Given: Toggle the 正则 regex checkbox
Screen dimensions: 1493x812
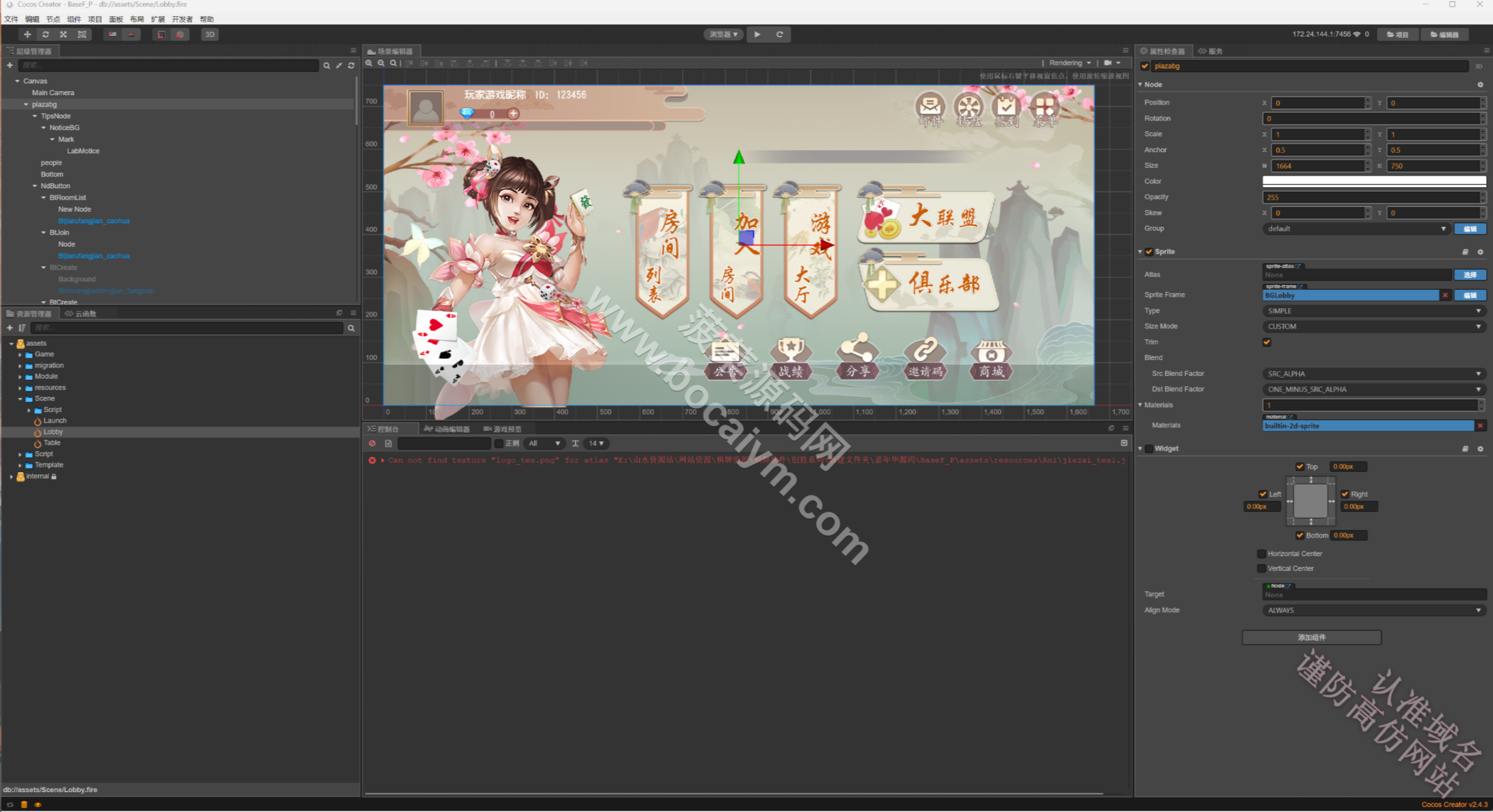Looking at the screenshot, I should tap(499, 444).
